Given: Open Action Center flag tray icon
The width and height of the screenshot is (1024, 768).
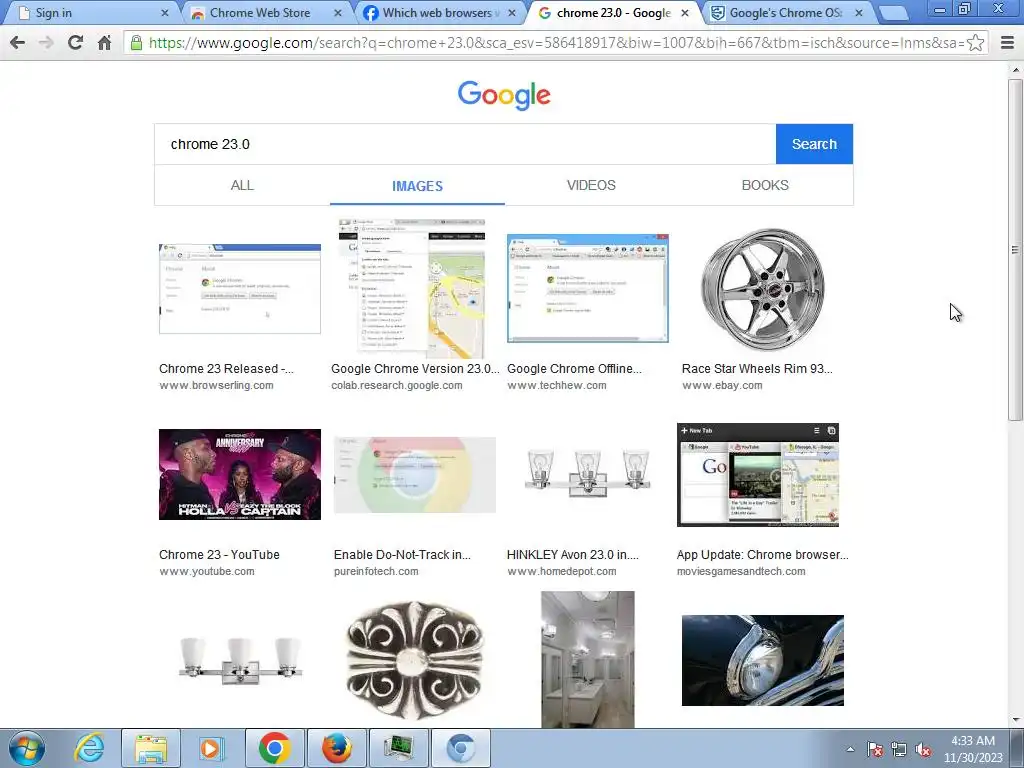Looking at the screenshot, I should tap(875, 749).
